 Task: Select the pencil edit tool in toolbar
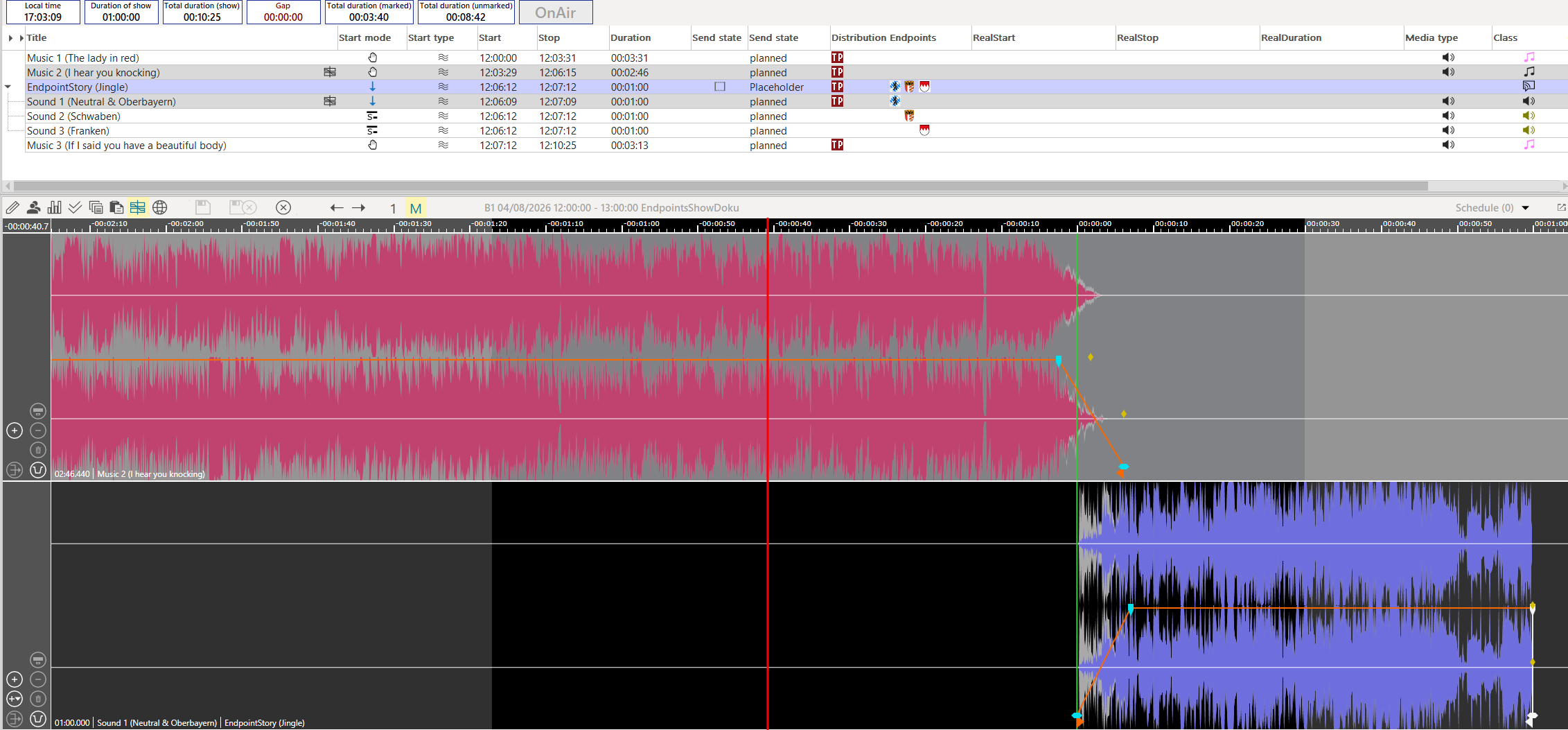[12, 207]
